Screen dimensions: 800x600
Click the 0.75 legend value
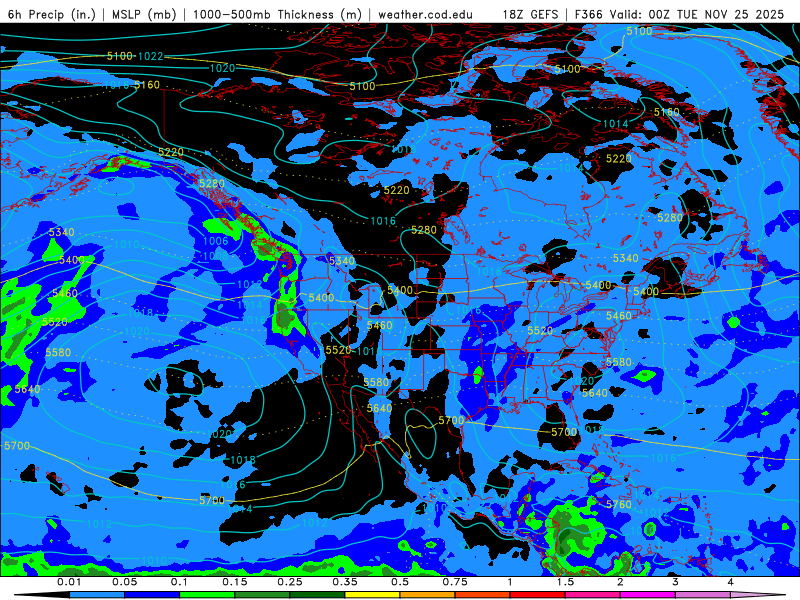[x=455, y=582]
